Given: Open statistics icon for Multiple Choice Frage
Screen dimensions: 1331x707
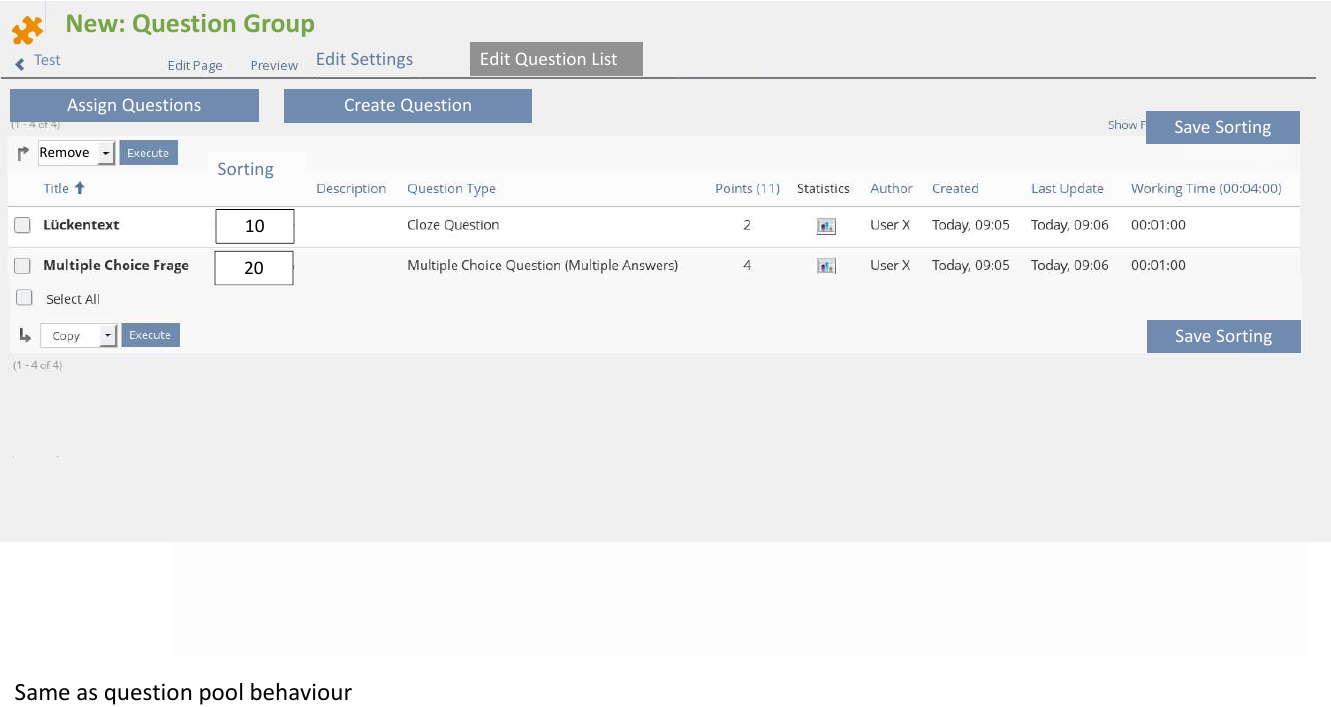Looking at the screenshot, I should (x=825, y=266).
